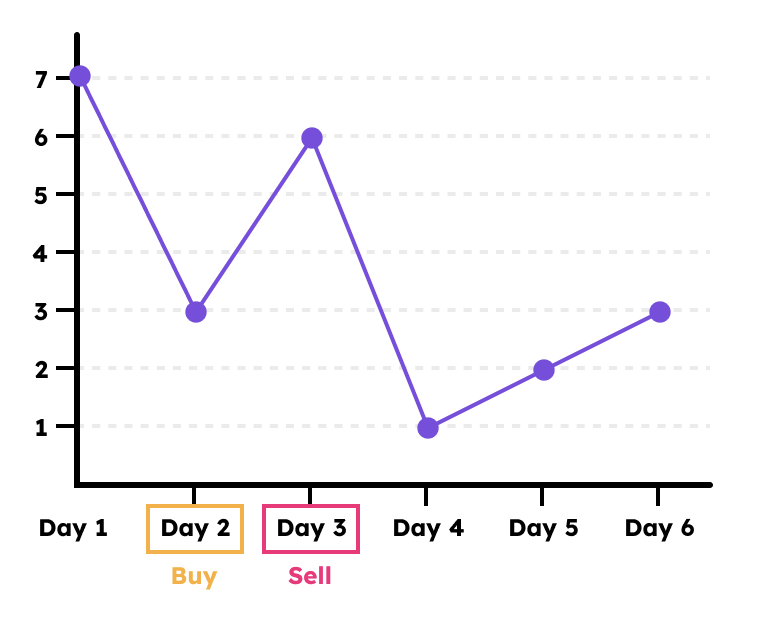Click the y-axis value 4
This screenshot has height=624, width=758.
[41, 252]
